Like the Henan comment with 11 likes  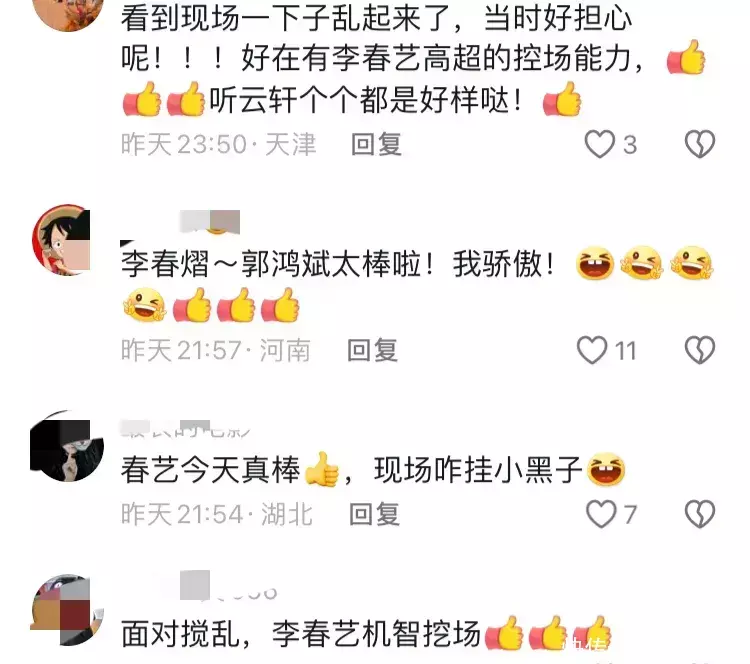(x=592, y=350)
